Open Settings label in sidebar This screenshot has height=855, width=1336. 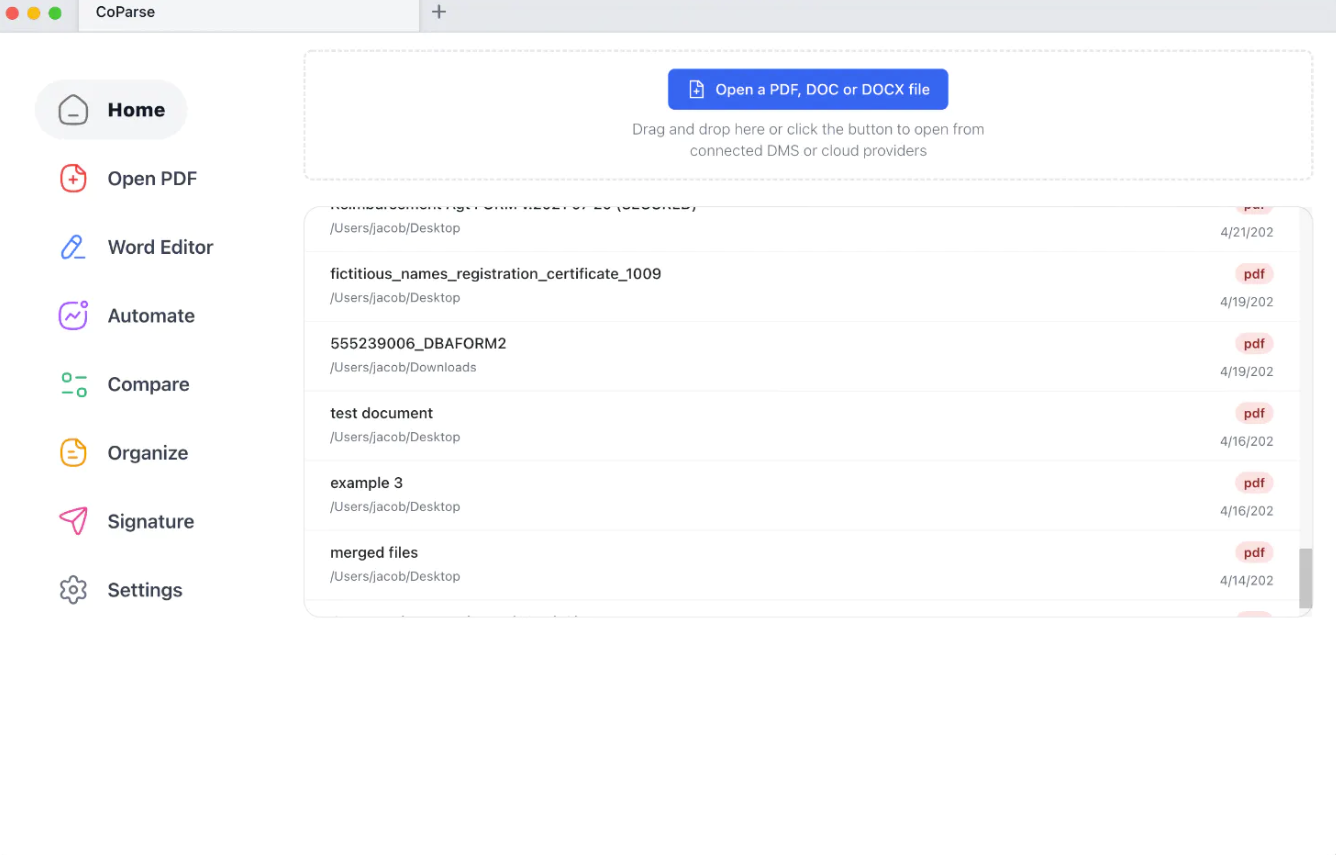coord(145,590)
